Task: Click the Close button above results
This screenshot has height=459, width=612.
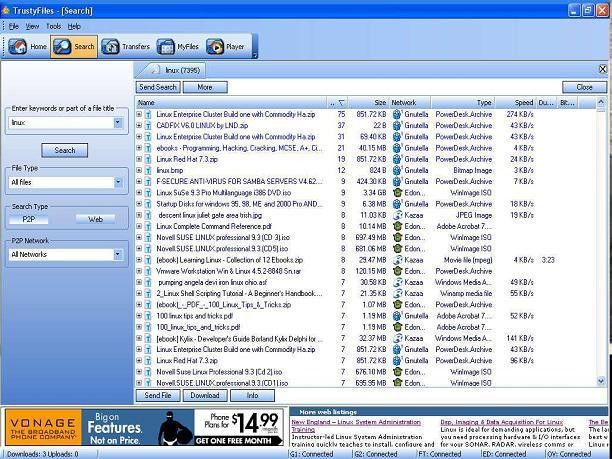Action: click(x=584, y=87)
